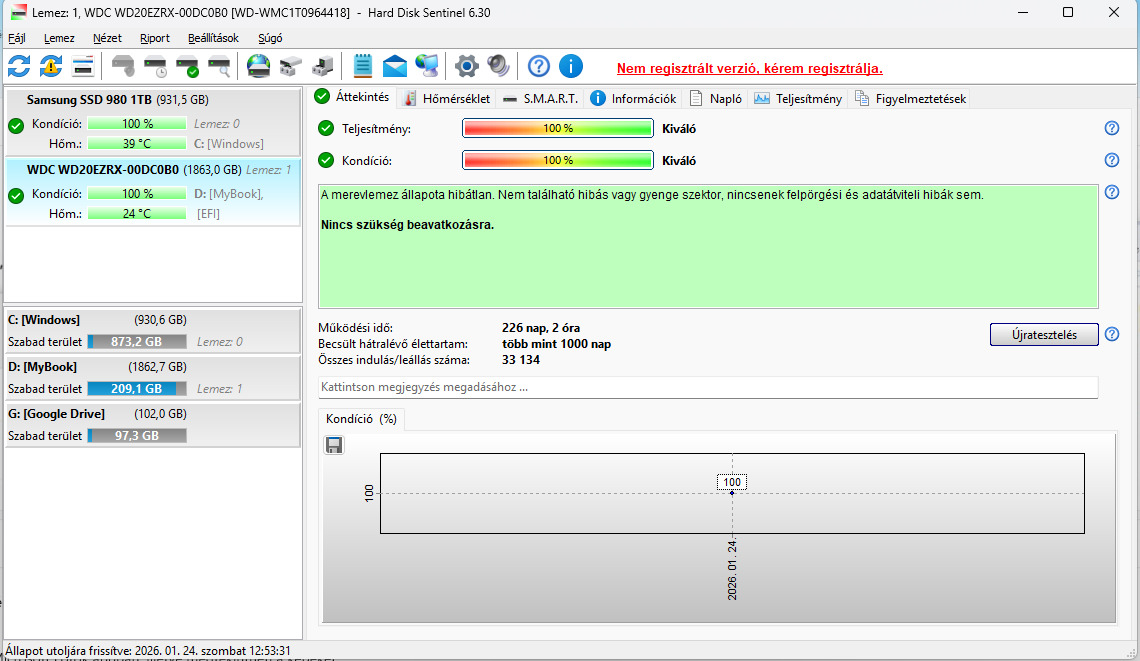Click the Nem regisztrált verzió registration link

[x=750, y=68]
